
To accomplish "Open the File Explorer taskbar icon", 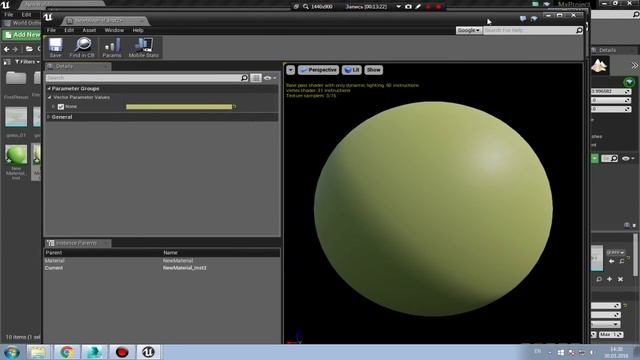I will click(38, 352).
